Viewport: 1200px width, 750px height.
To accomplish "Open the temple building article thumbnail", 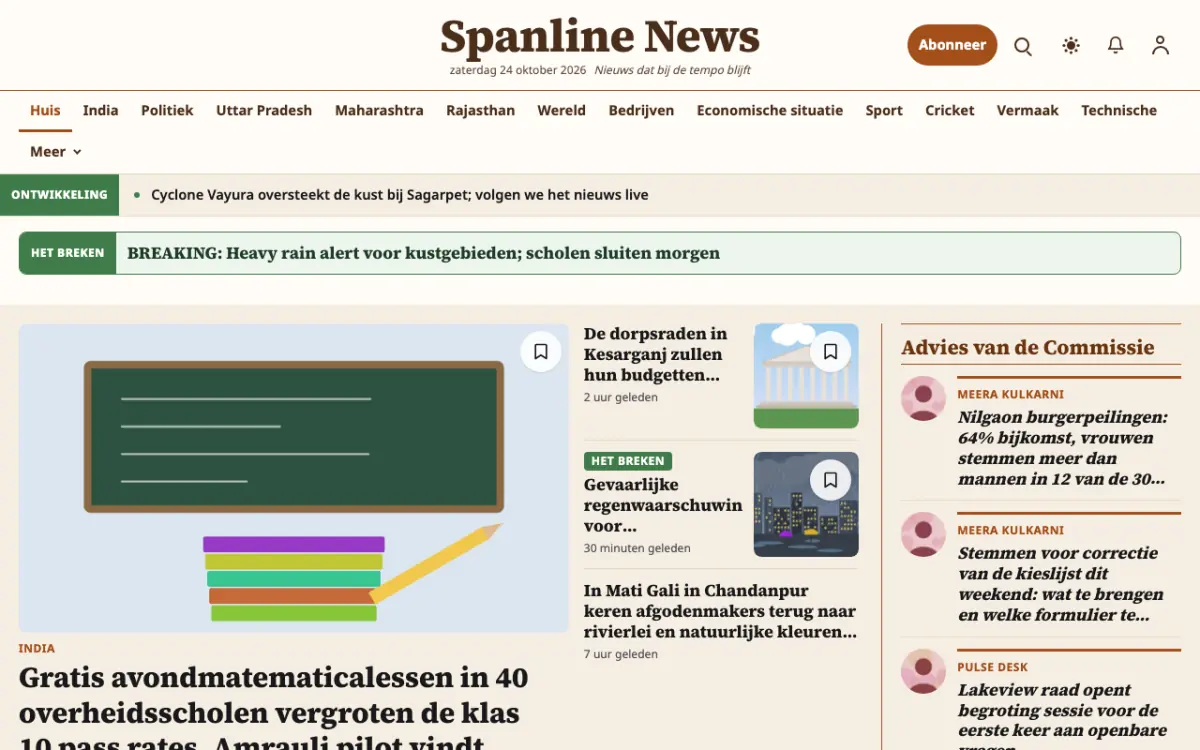I will [x=806, y=376].
